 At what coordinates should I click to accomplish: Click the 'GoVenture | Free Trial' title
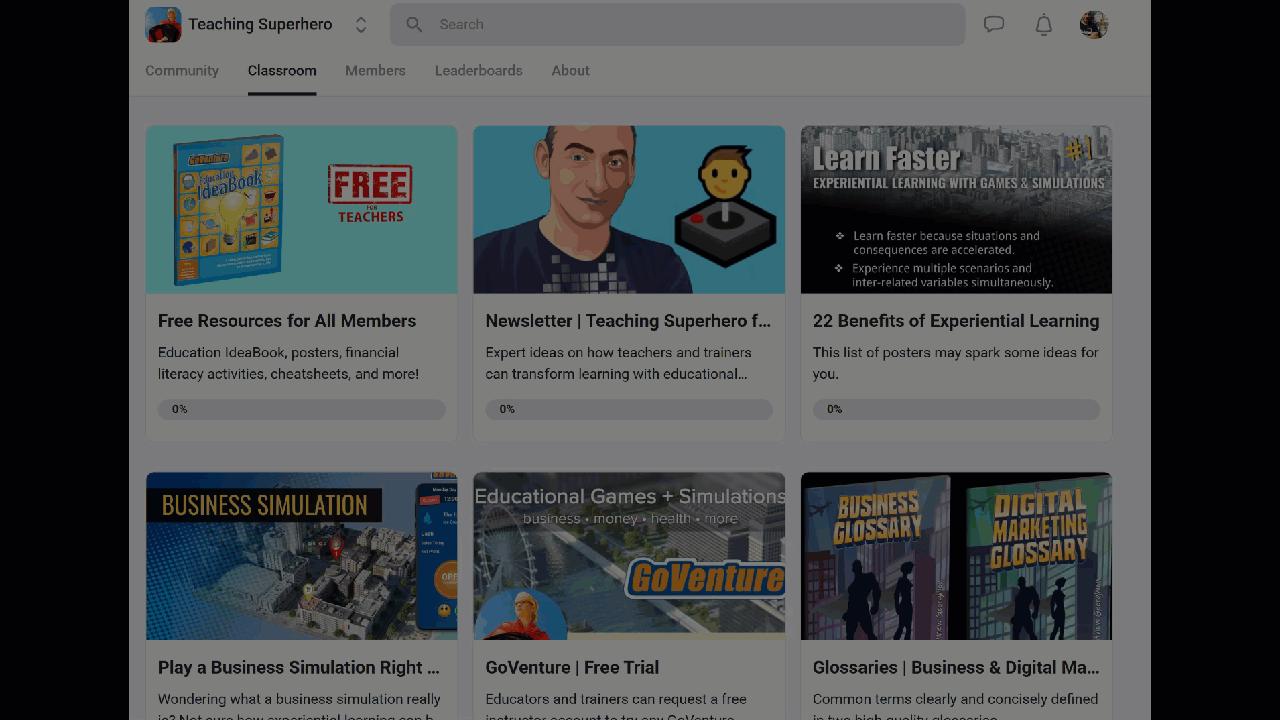point(572,668)
